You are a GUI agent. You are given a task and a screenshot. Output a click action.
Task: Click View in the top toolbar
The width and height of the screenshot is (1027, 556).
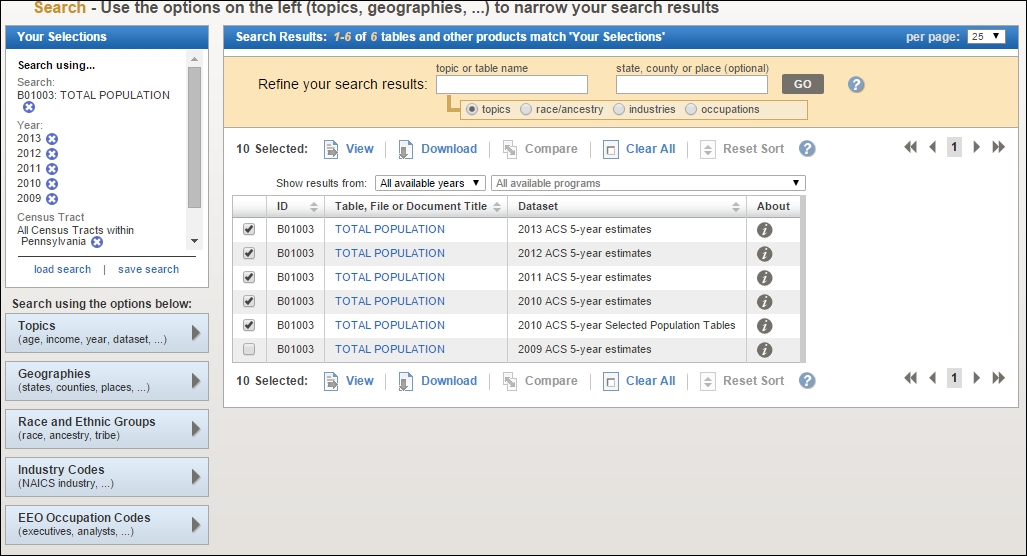(x=349, y=149)
